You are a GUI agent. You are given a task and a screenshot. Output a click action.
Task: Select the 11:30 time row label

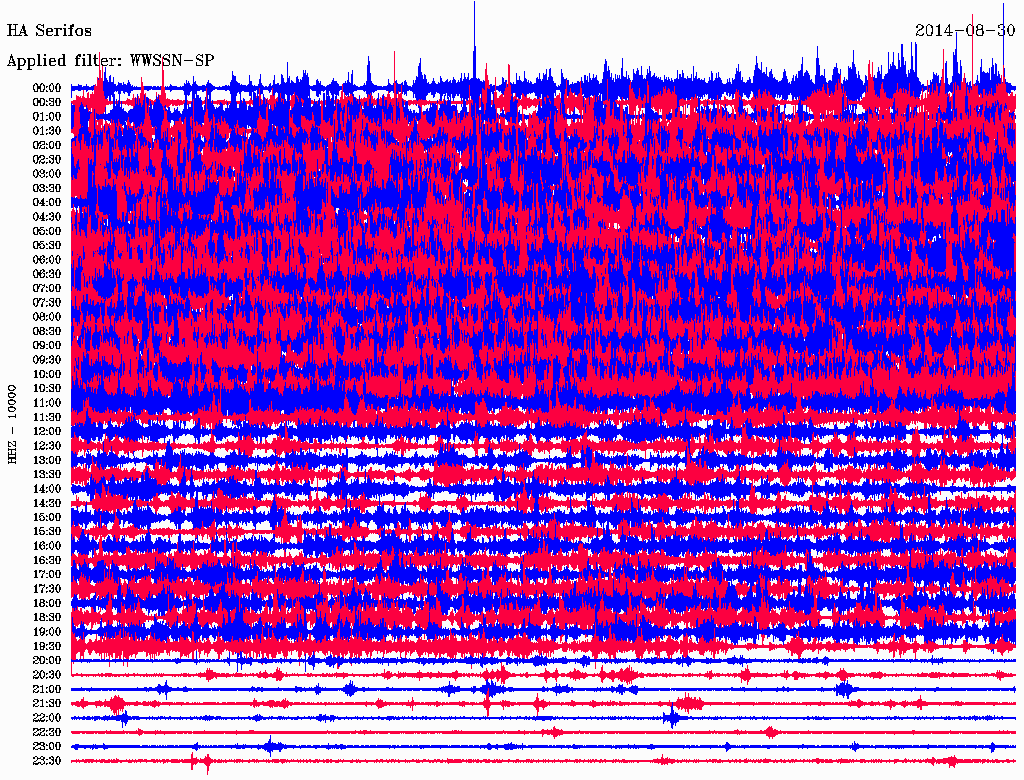[x=47, y=417]
